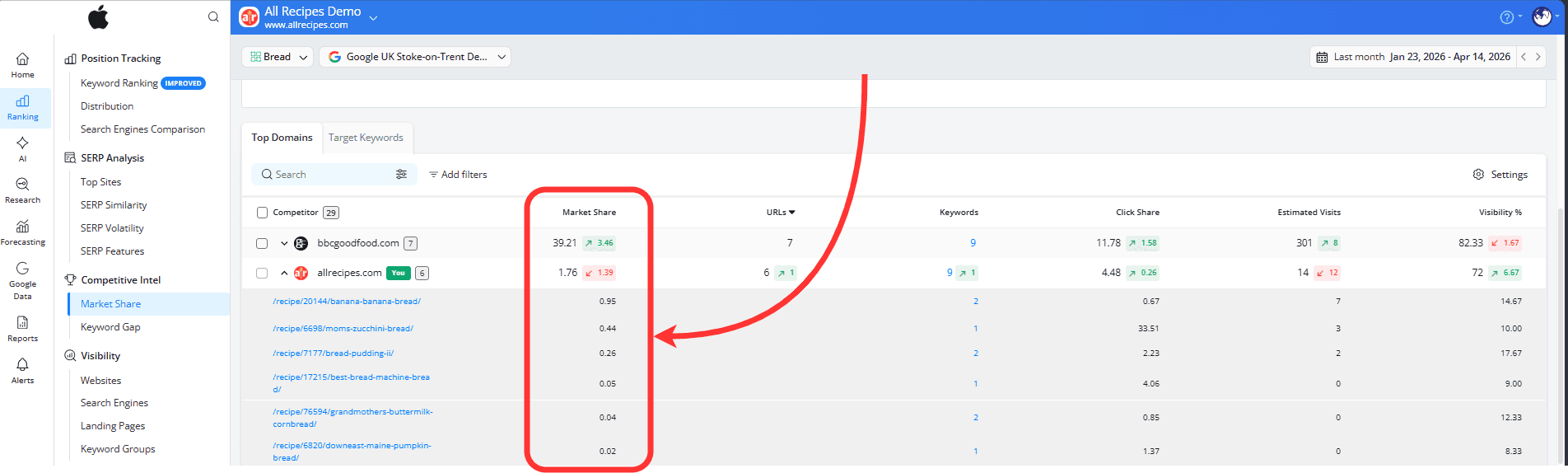Click Add filters button
The height and width of the screenshot is (473, 1568).
(x=458, y=175)
